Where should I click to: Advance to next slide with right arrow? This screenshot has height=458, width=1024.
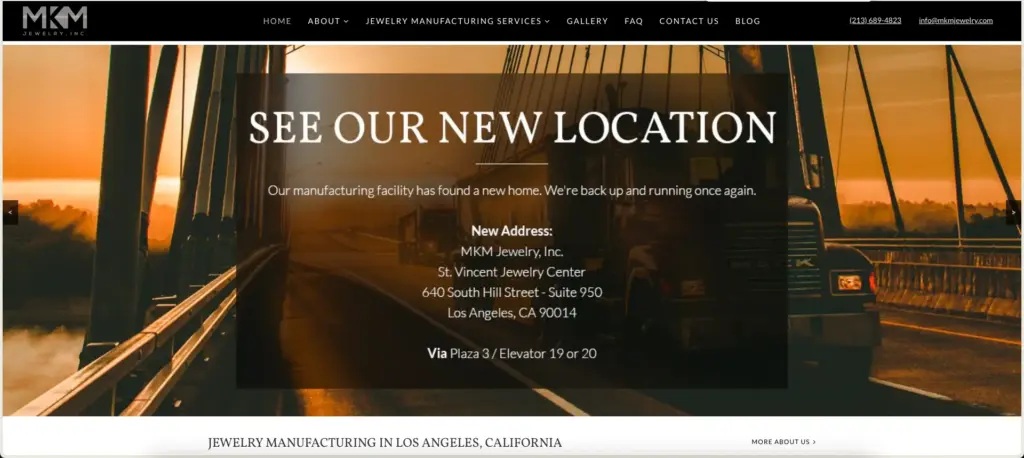[1013, 212]
